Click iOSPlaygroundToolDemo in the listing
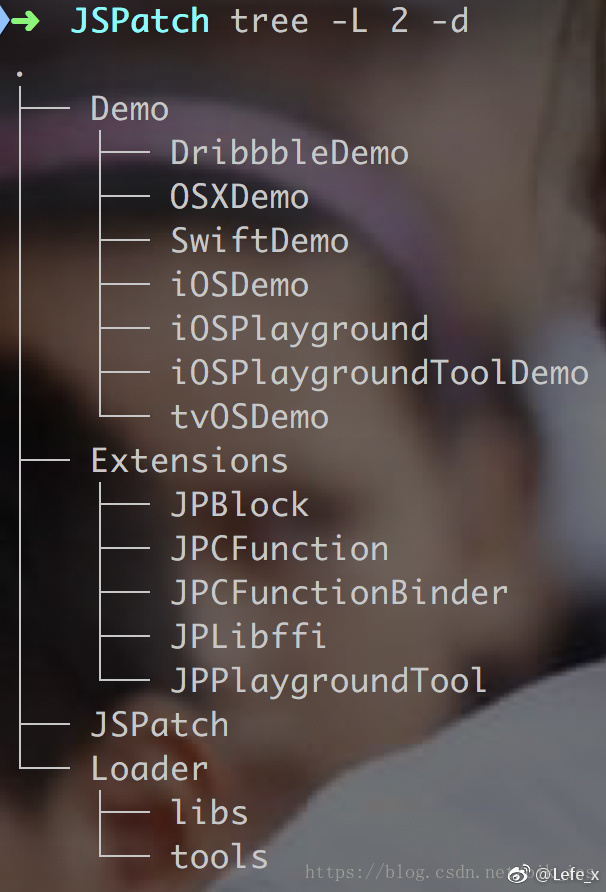 tap(380, 373)
